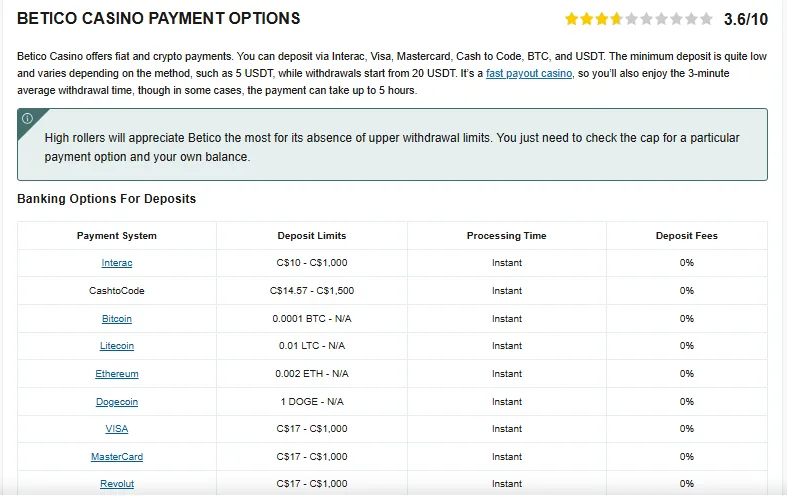The height and width of the screenshot is (496, 787).
Task: Click the 0.01 LTC - N/A limit cell
Action: coord(312,346)
